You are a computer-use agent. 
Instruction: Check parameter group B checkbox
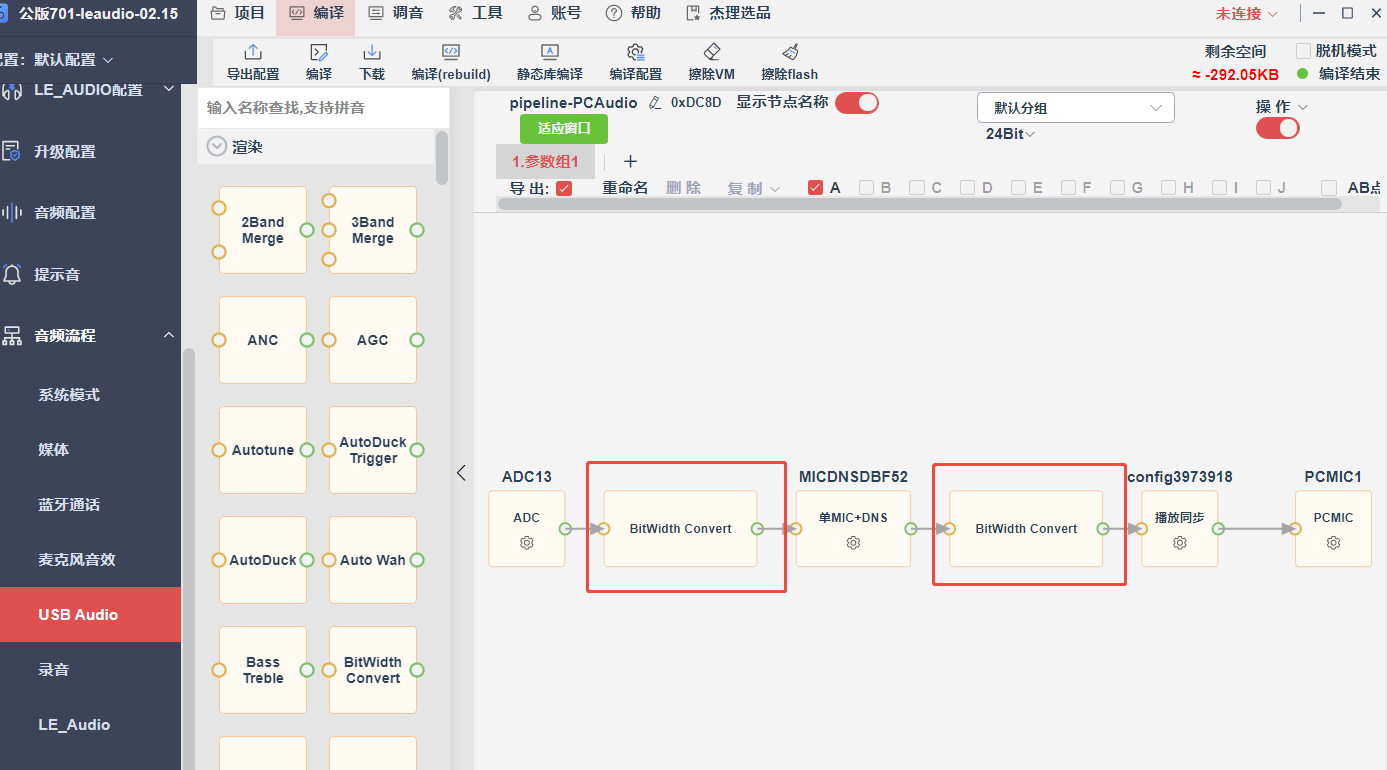point(866,187)
